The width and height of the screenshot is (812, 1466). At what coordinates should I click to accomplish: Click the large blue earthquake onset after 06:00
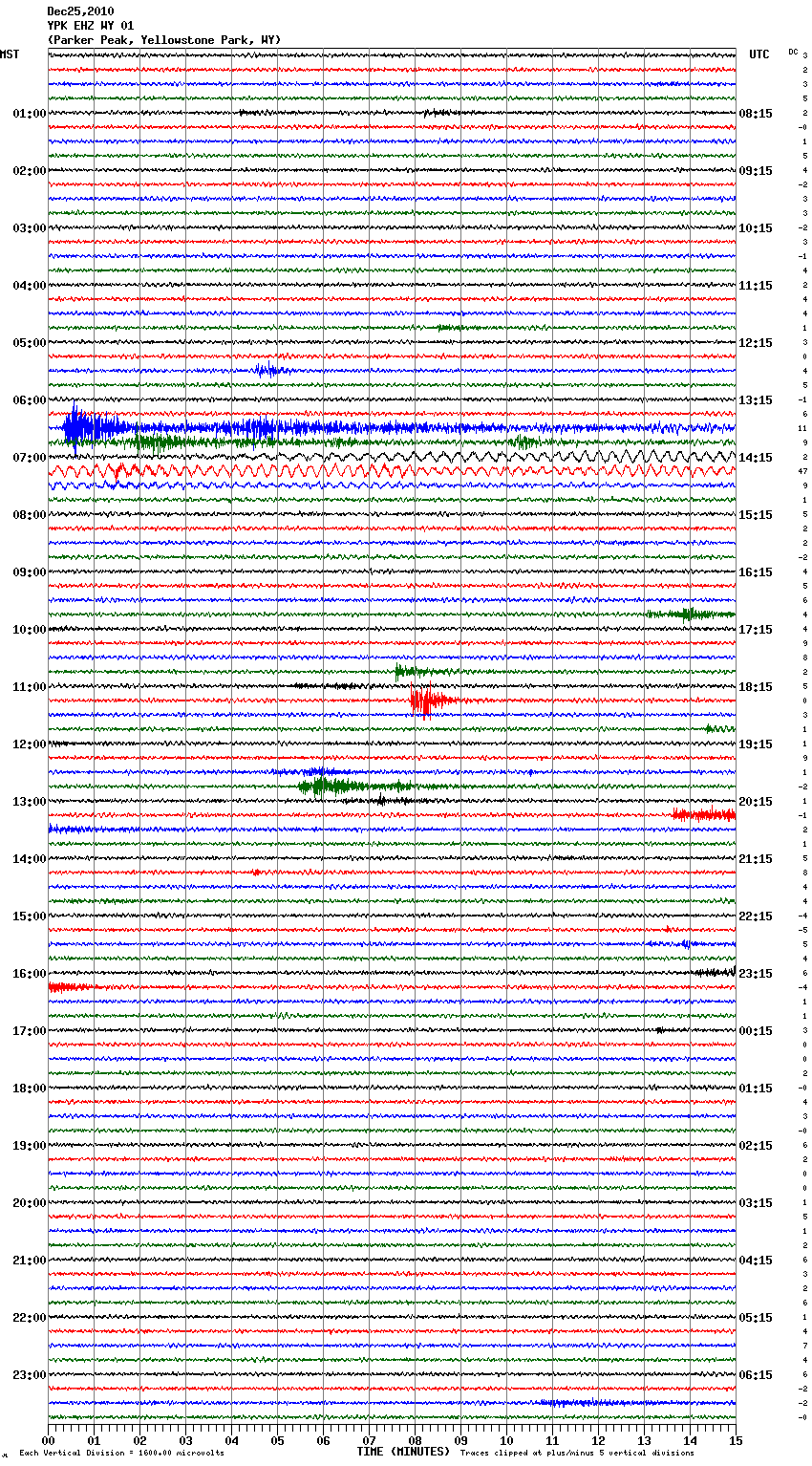[76, 427]
